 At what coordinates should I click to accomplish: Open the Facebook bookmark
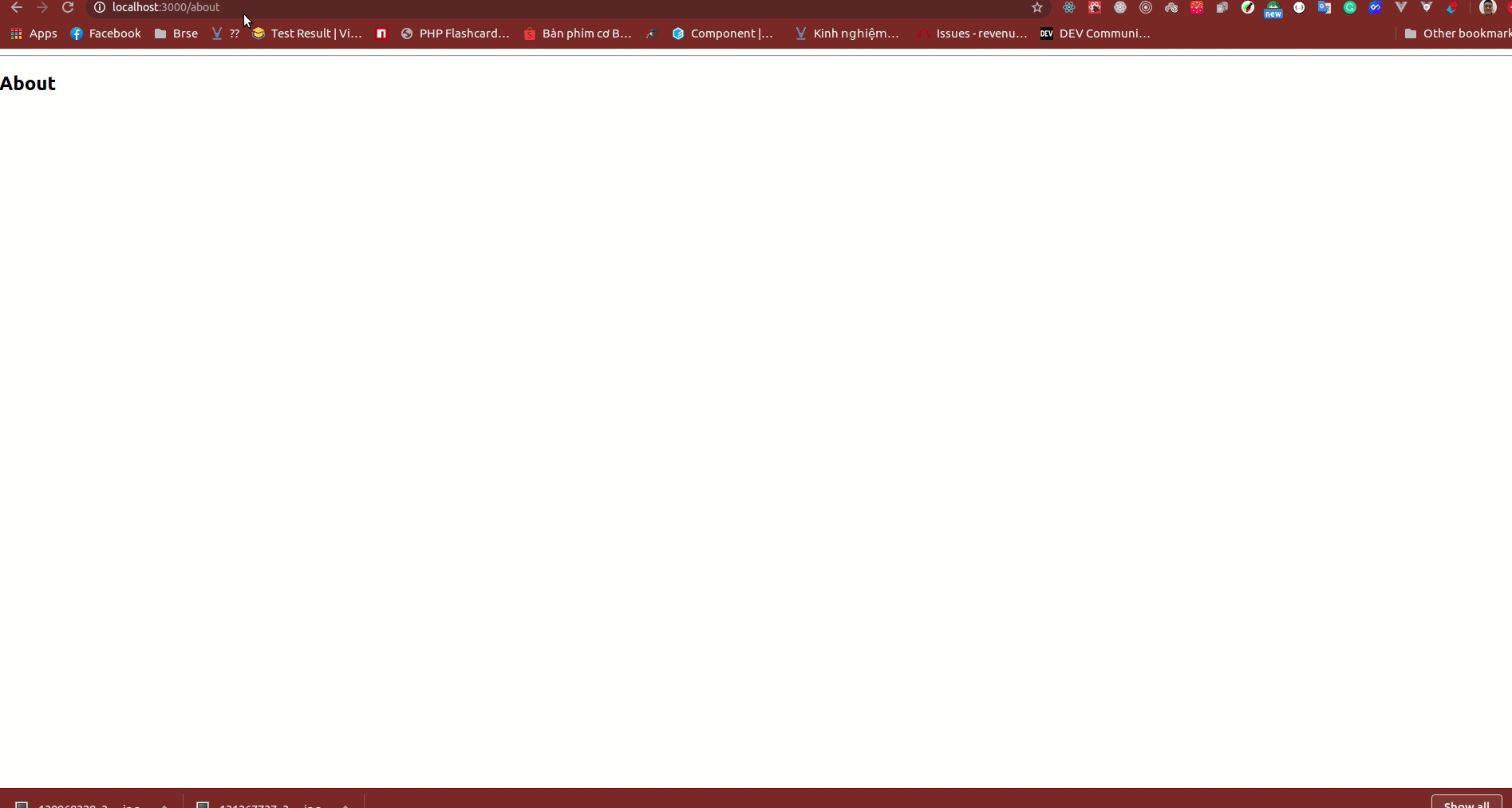click(x=105, y=34)
